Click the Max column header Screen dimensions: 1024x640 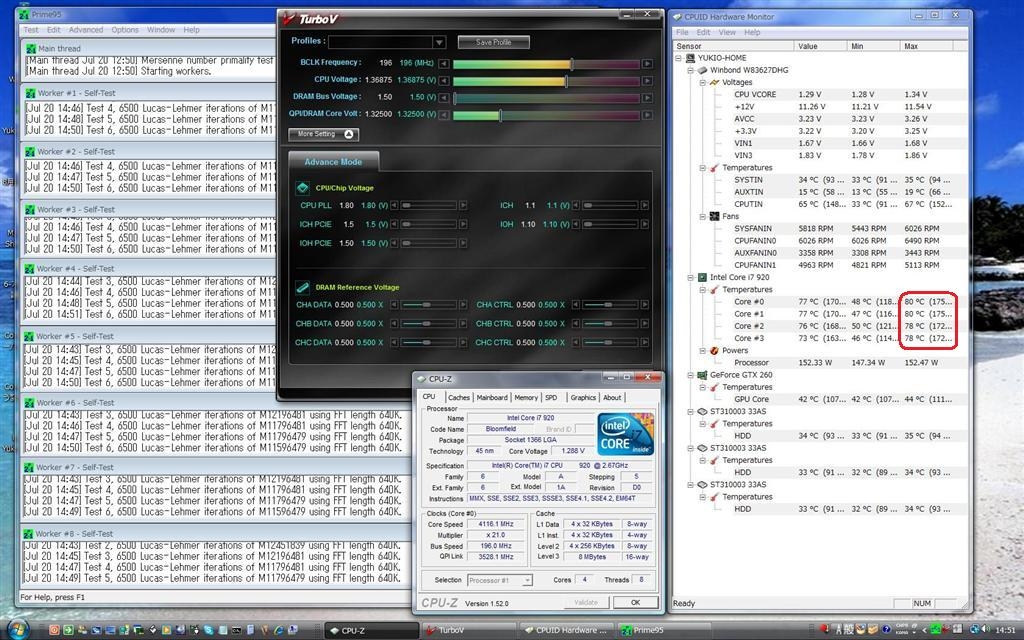click(x=927, y=46)
